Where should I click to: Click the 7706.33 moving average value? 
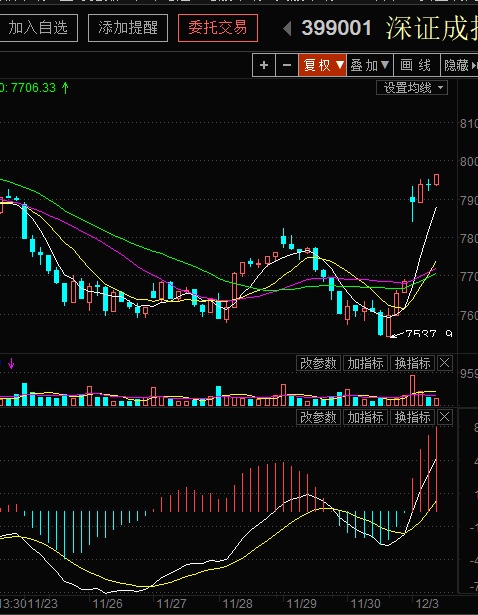pyautogui.click(x=33, y=87)
